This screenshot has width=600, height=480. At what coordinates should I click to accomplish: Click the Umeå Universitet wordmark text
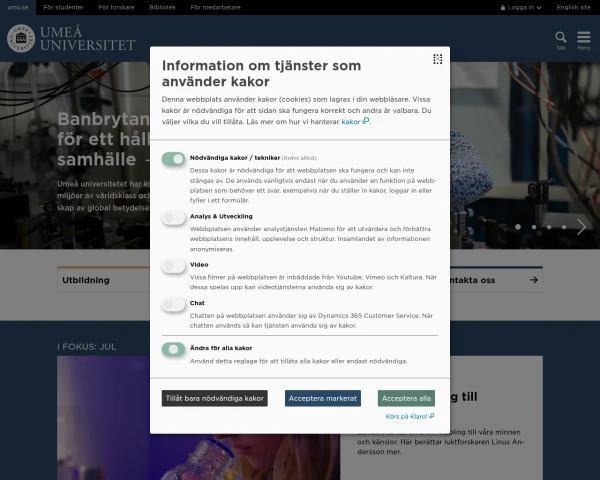tap(88, 39)
